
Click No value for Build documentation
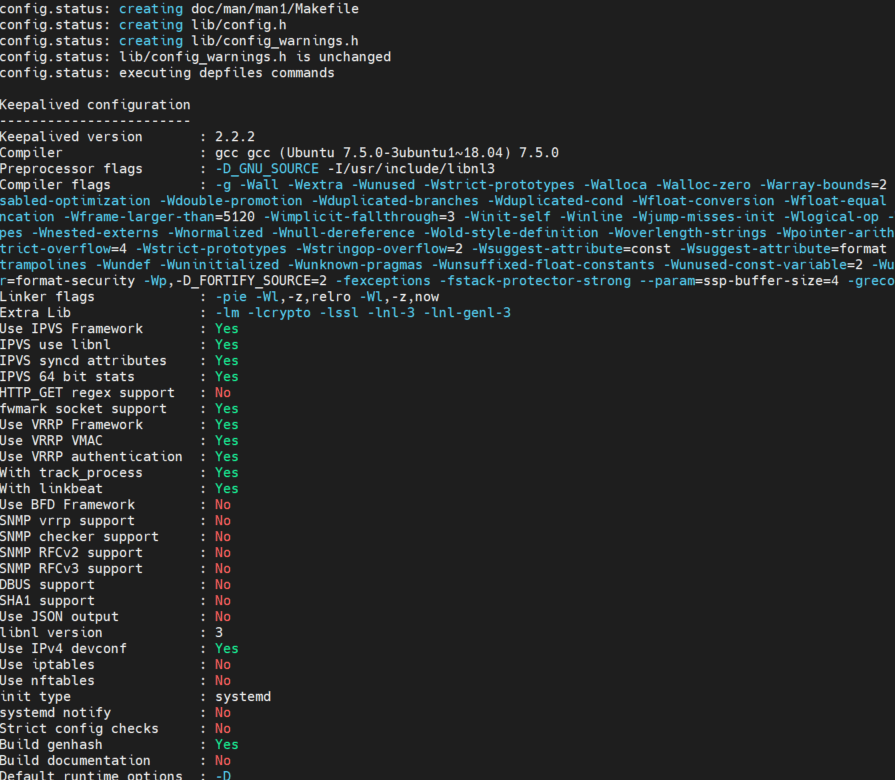tap(223, 760)
